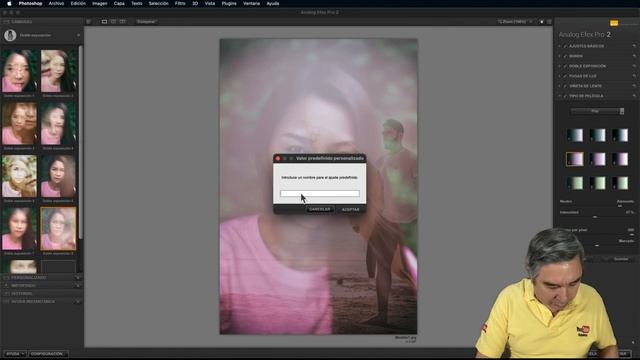This screenshot has width=640, height=360.
Task: Open the Doble exposición camera preset dropdown arrow
Action: 78,36
